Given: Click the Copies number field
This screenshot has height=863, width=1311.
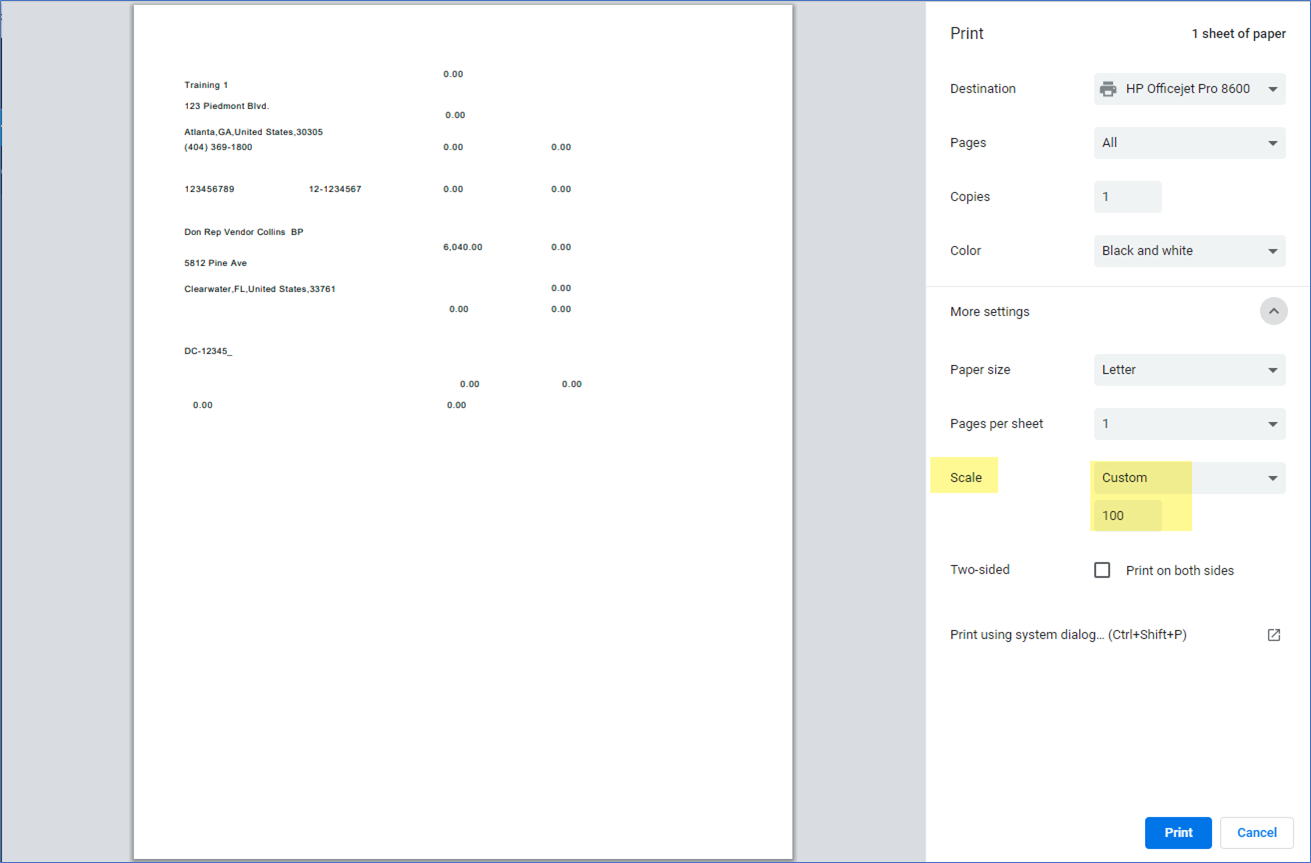Looking at the screenshot, I should click(x=1127, y=197).
